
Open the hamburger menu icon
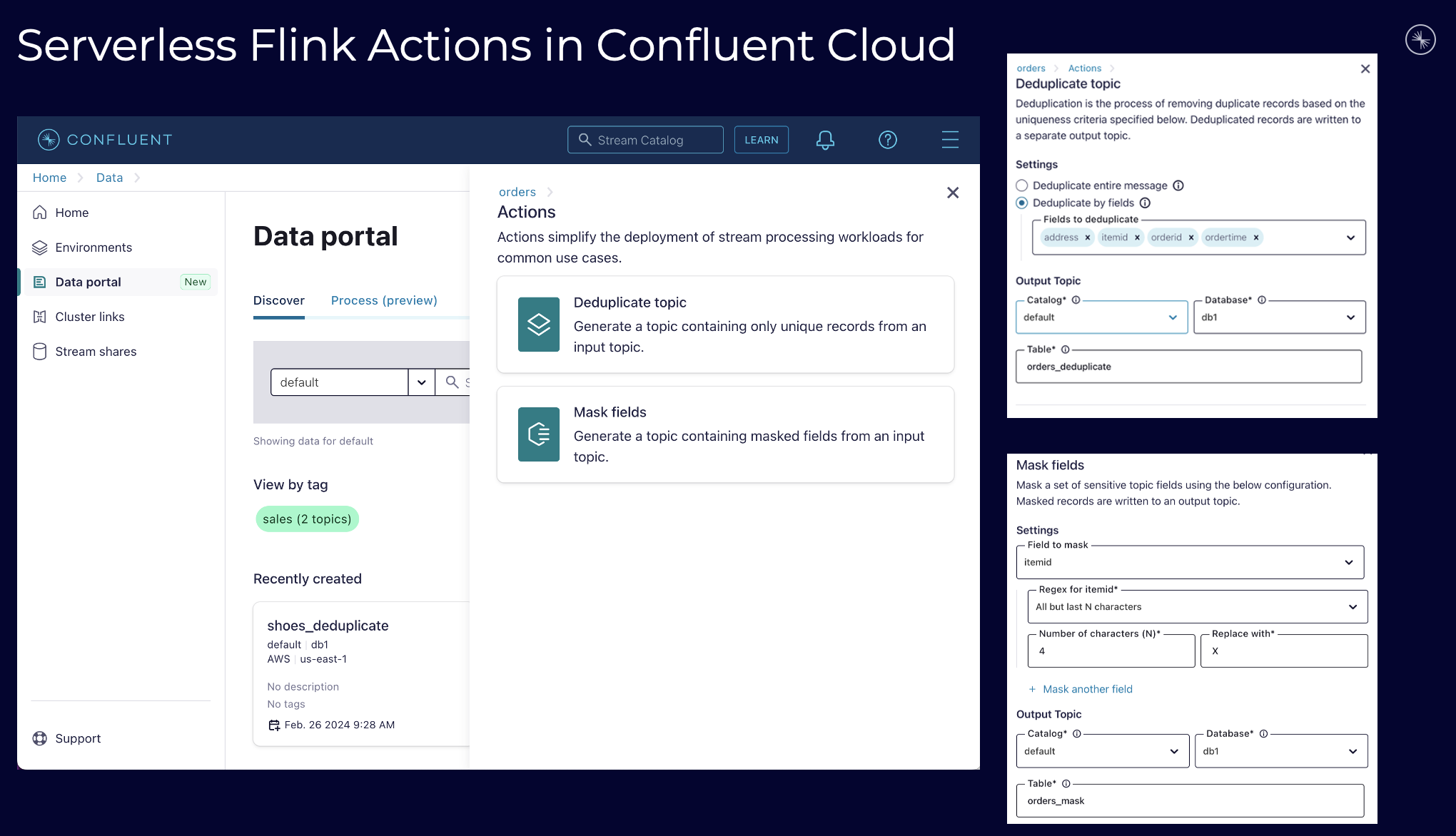(950, 140)
